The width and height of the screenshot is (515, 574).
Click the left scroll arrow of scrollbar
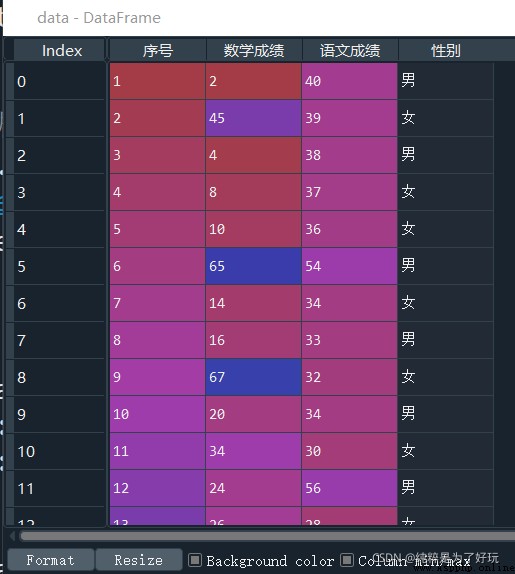point(12,536)
